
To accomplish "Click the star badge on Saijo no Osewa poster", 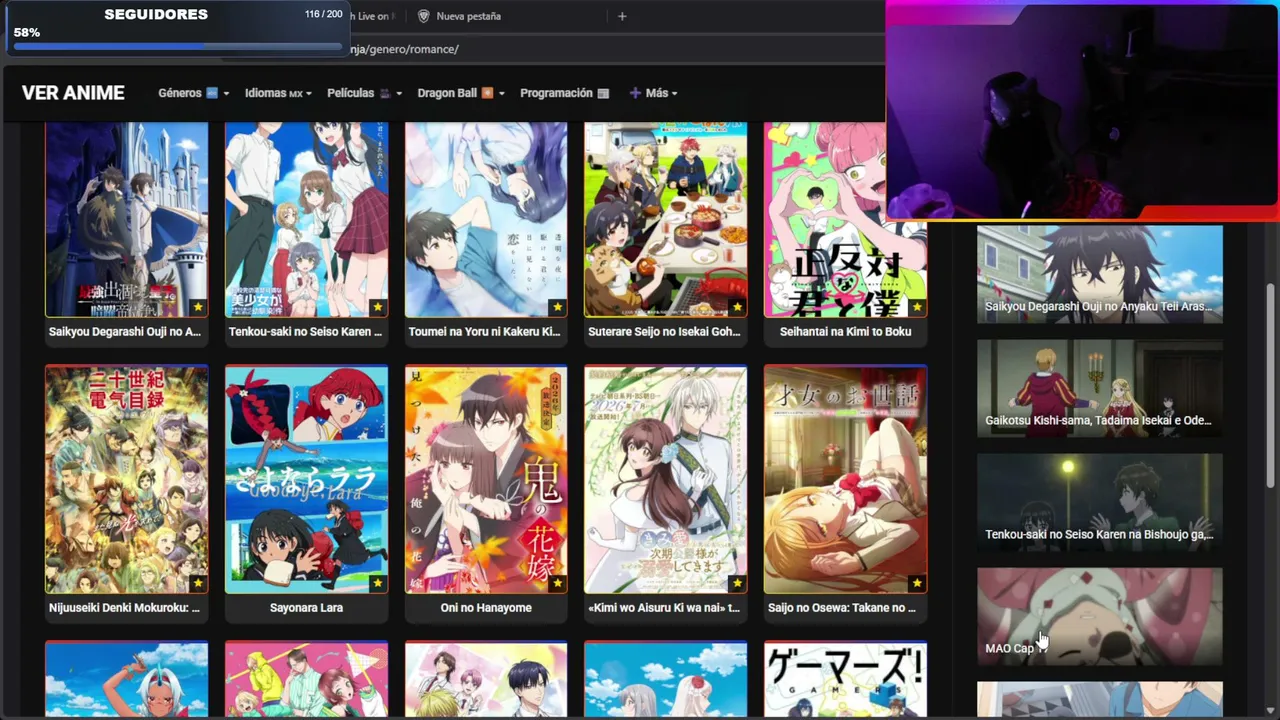I will [x=917, y=583].
